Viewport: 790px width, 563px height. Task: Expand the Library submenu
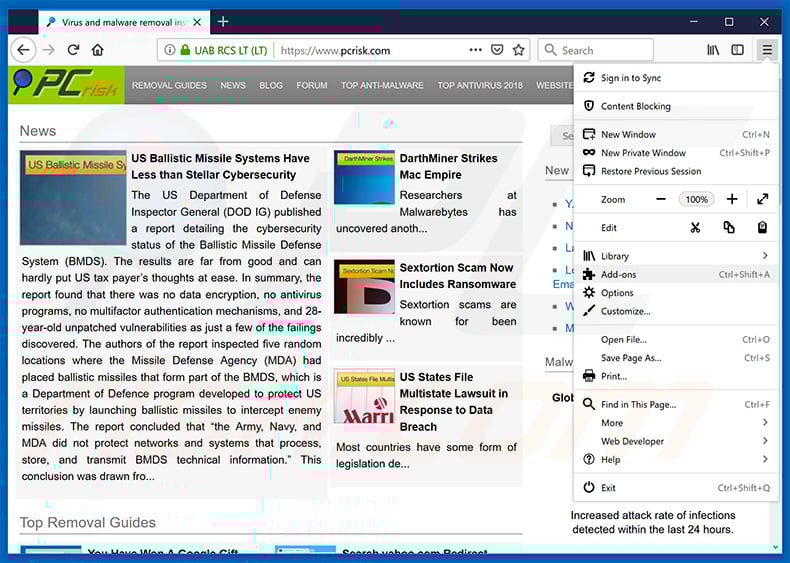coord(674,256)
